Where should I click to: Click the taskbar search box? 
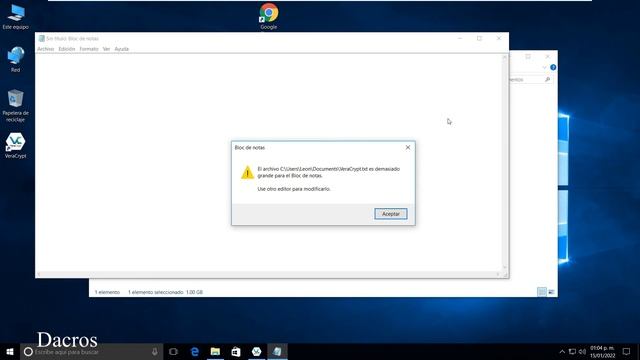tap(91, 351)
